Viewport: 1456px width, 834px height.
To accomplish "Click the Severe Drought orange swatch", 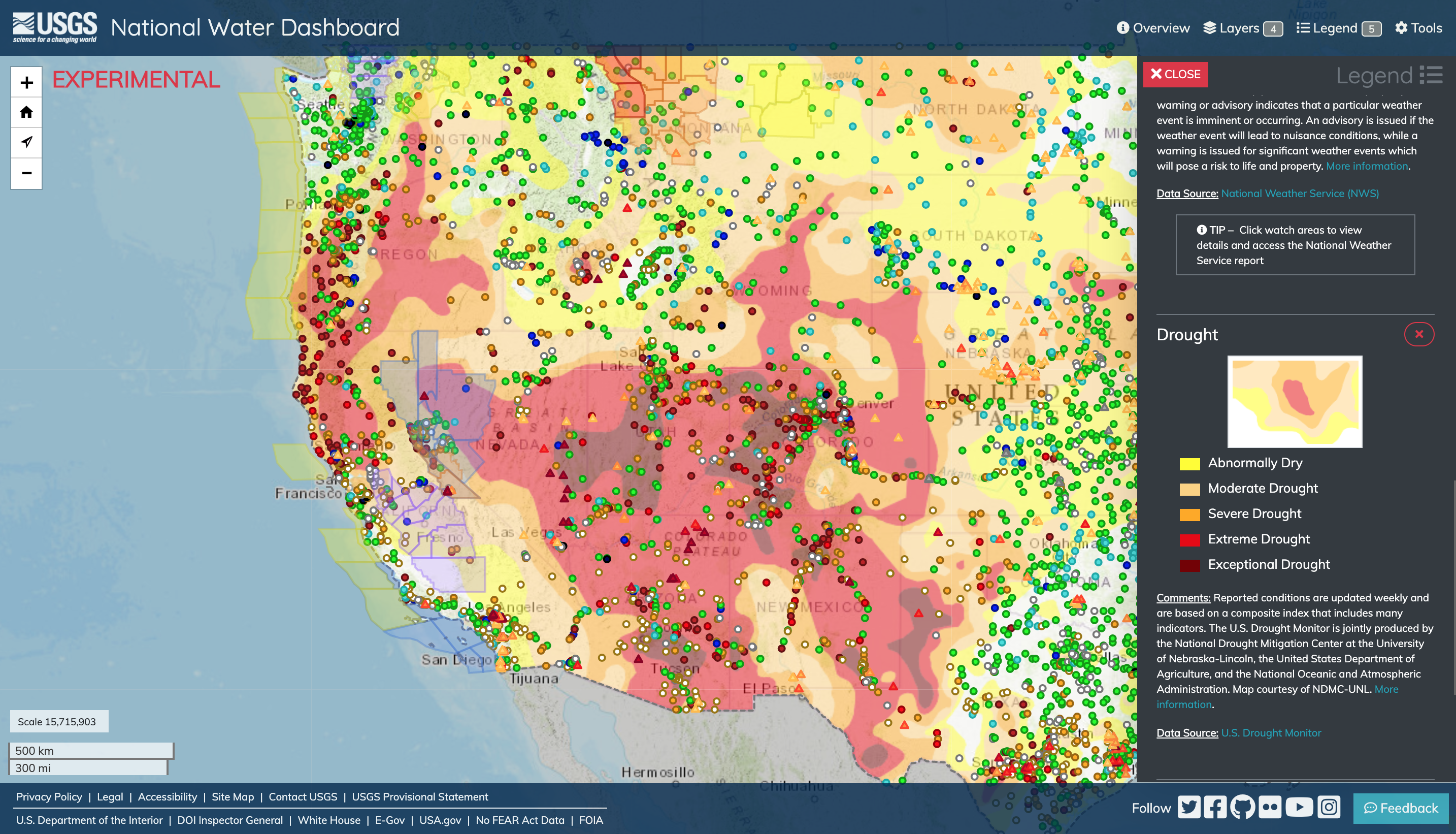I will 1190,515.
